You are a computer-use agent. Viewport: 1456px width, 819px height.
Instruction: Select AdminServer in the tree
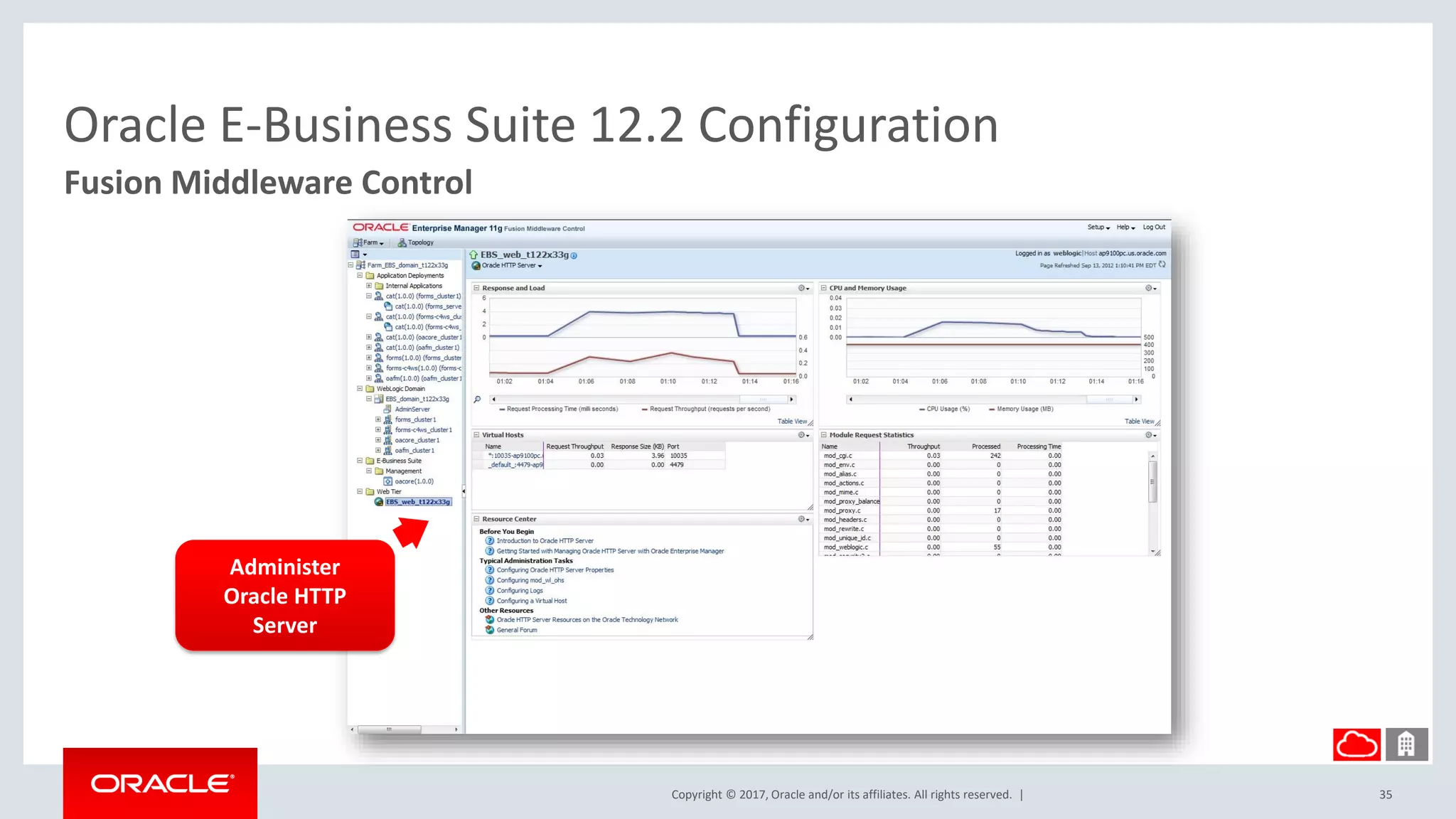[412, 409]
